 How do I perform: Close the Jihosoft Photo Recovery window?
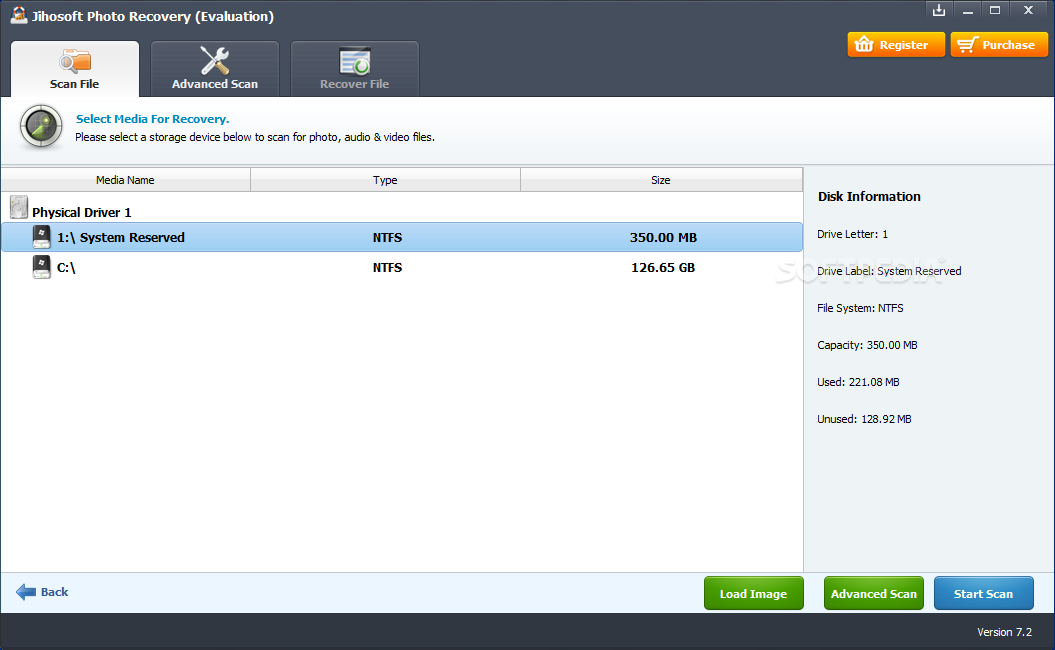[1028, 10]
